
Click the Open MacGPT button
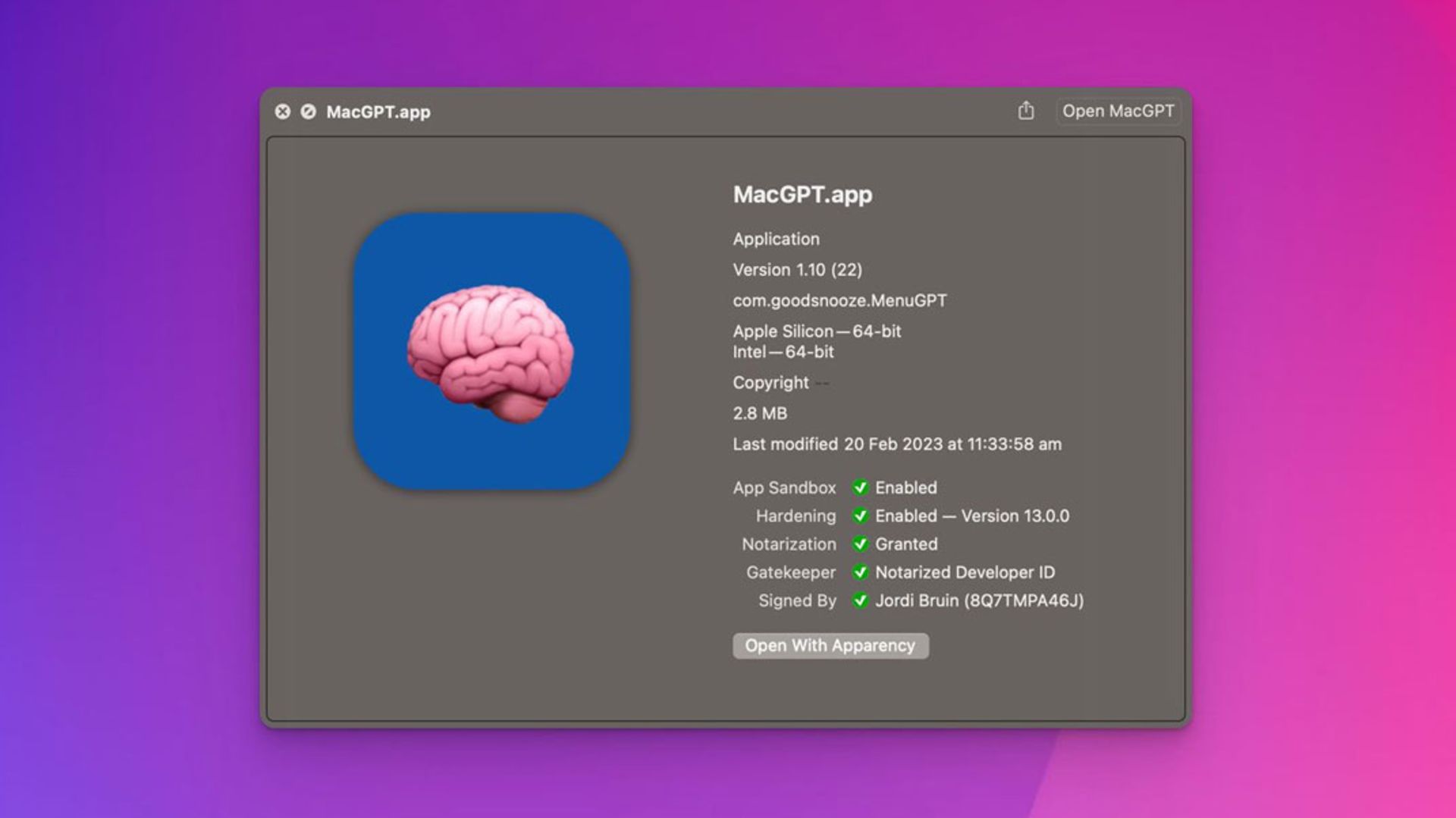tap(1118, 111)
